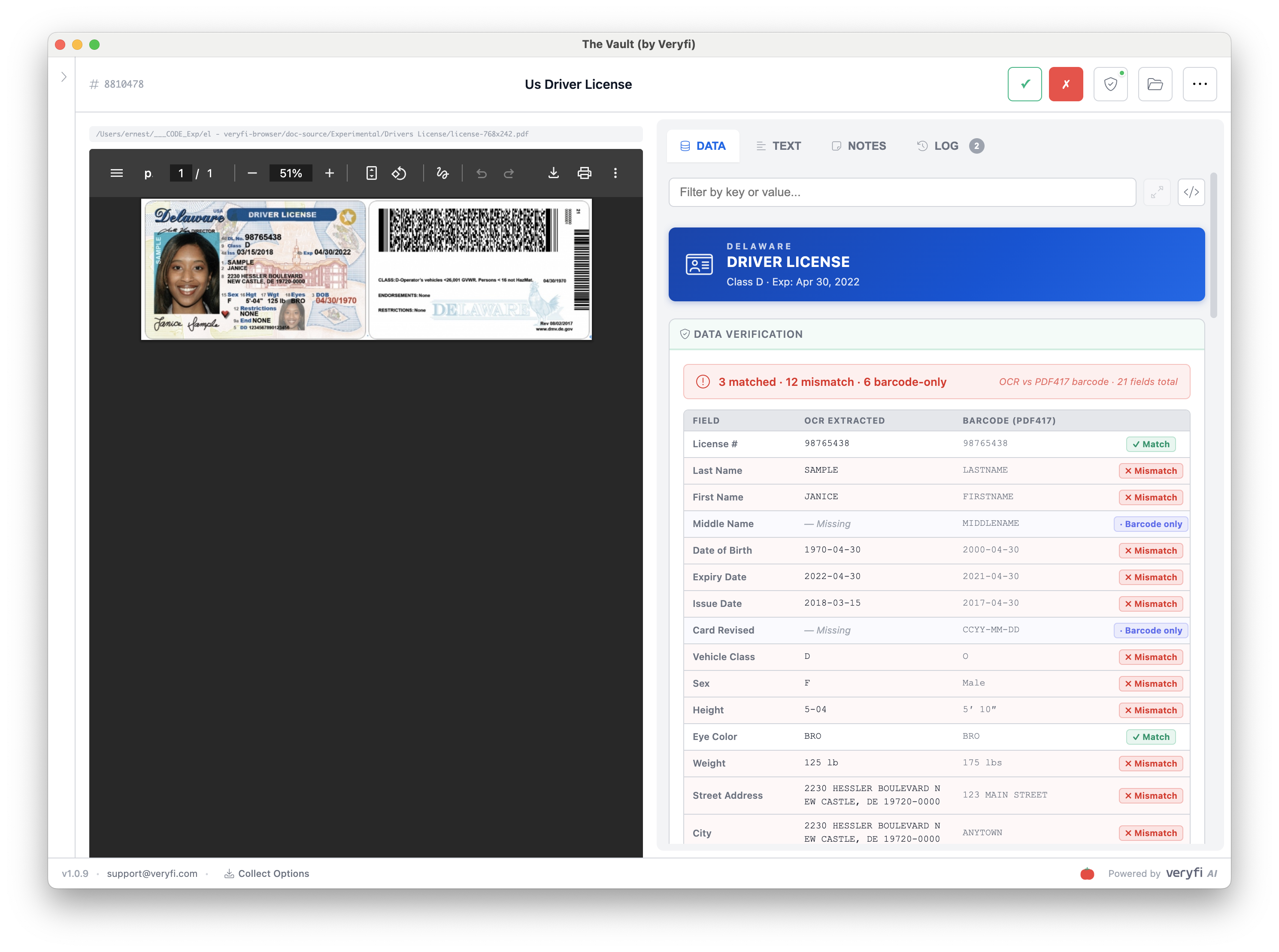Download the PDF document
The width and height of the screenshot is (1279, 952).
tap(553, 173)
